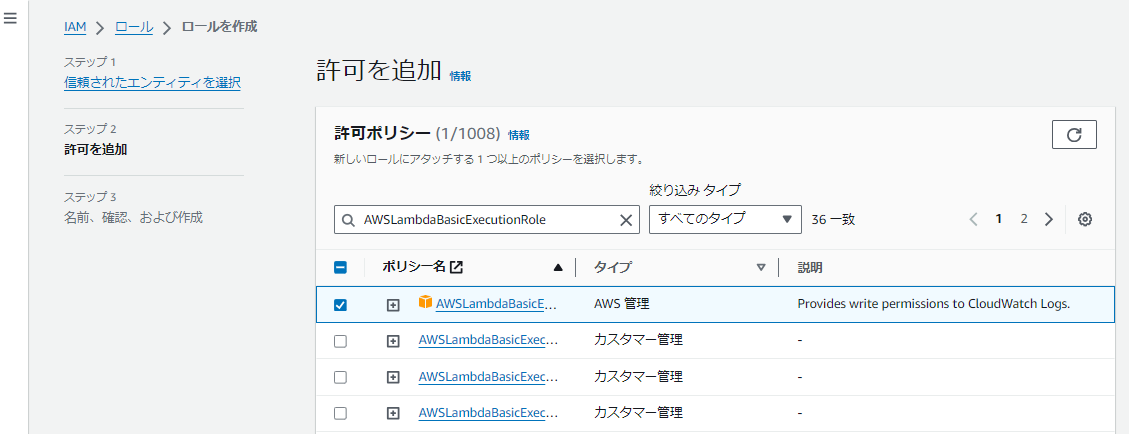Screen dimensions: 1129x434
Task: Clear the policy search field
Action: tap(626, 220)
